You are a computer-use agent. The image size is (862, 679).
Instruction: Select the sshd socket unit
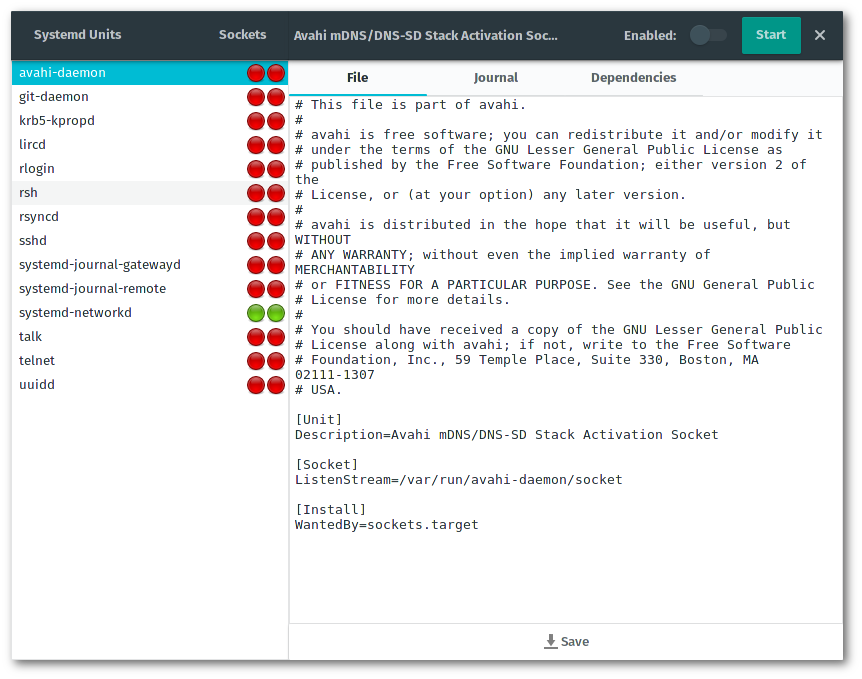[x=150, y=241]
